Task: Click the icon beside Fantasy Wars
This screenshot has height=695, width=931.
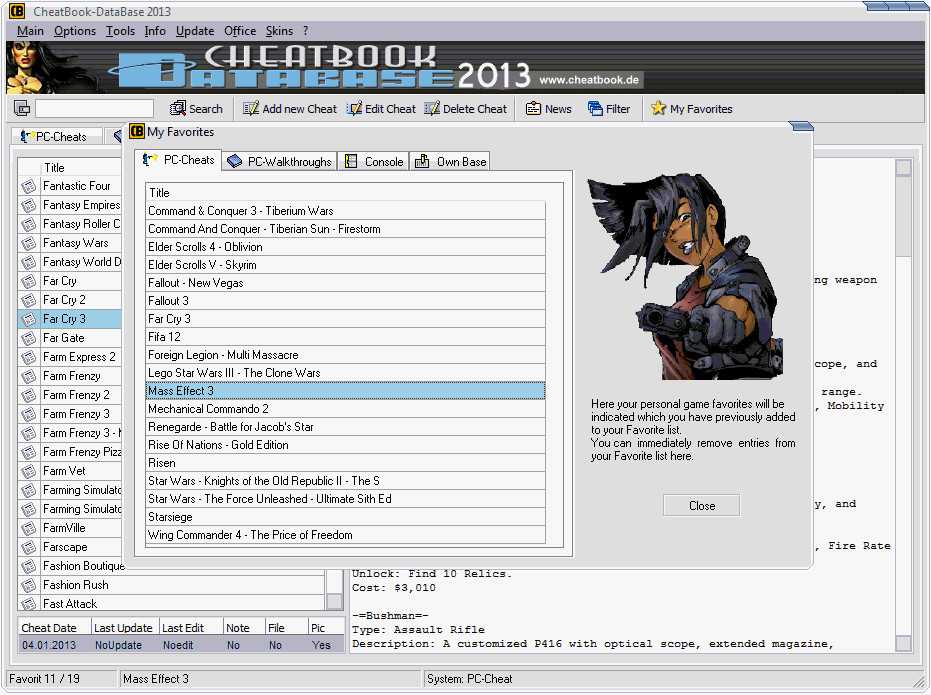Action: coord(28,243)
